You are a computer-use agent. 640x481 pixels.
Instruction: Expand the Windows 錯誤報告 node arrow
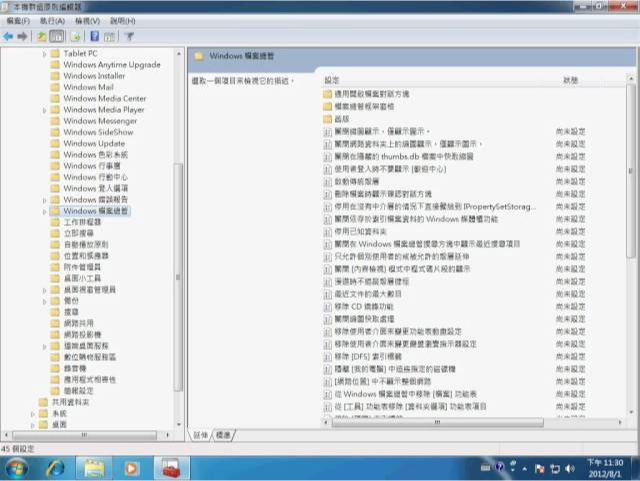coord(44,200)
